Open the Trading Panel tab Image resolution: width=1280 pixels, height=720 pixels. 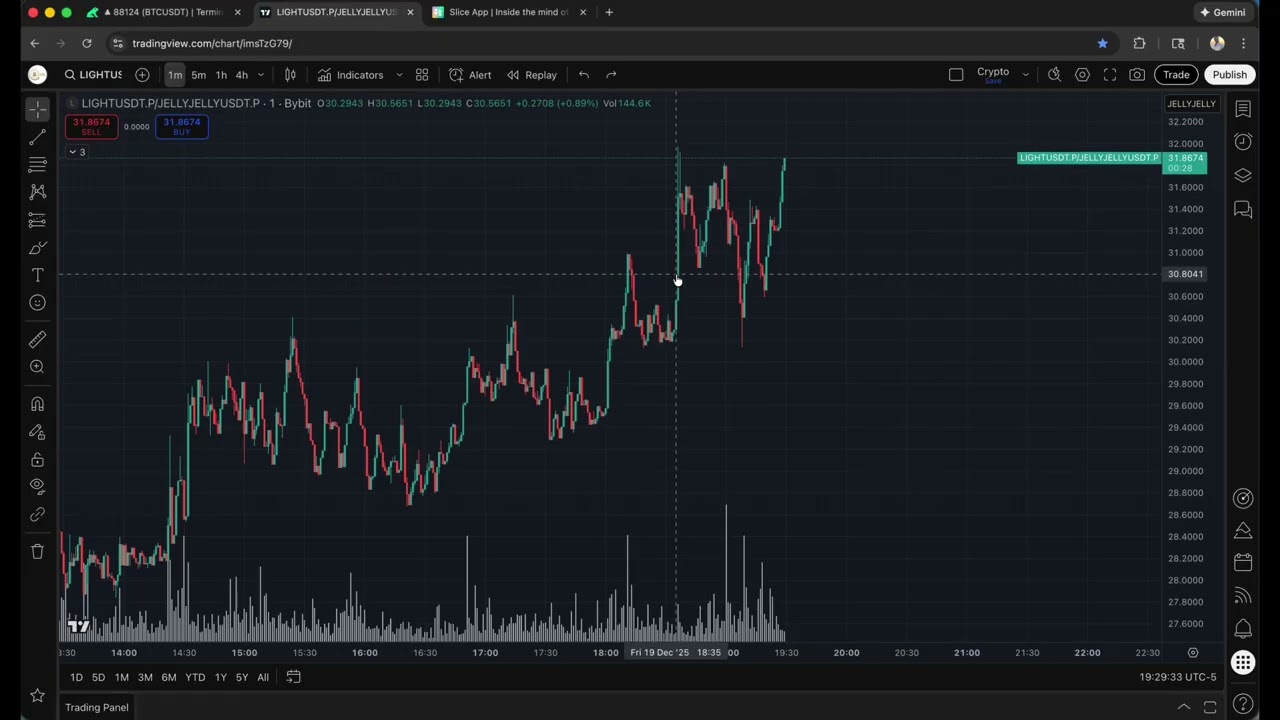pos(97,707)
